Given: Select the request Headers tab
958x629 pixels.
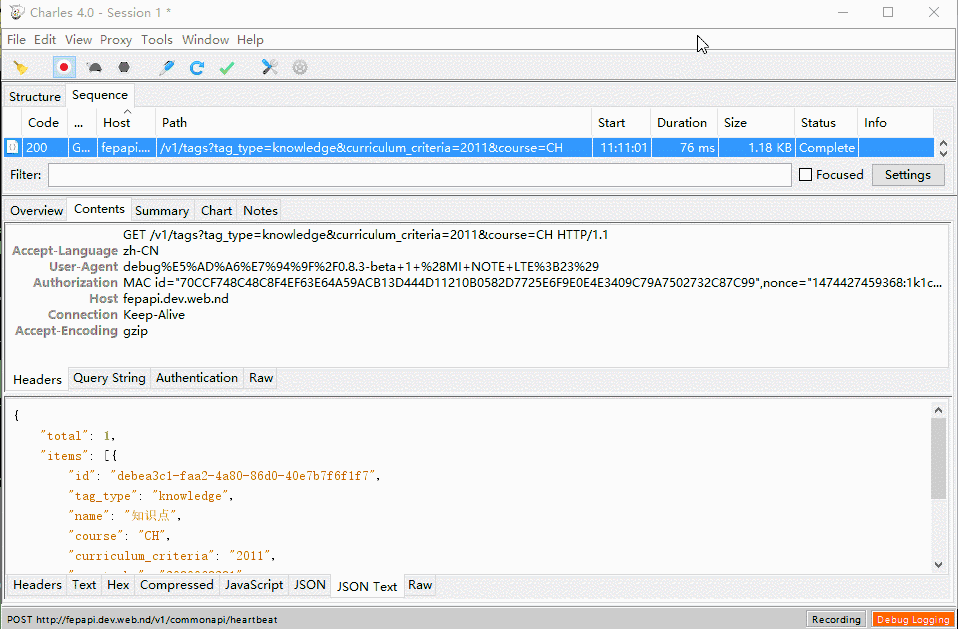Looking at the screenshot, I should [37, 379].
